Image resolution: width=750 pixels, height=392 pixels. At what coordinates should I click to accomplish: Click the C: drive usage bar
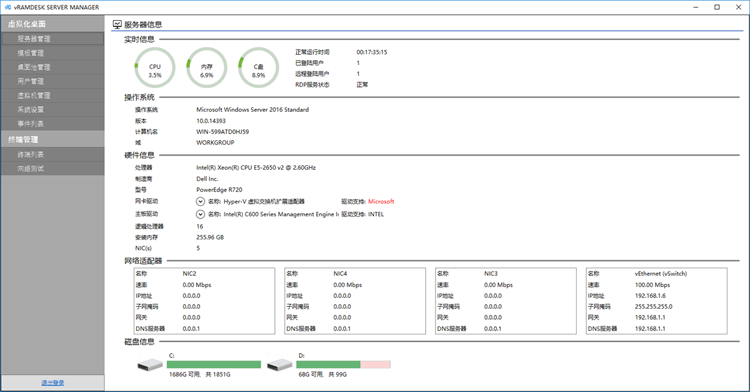tap(214, 365)
